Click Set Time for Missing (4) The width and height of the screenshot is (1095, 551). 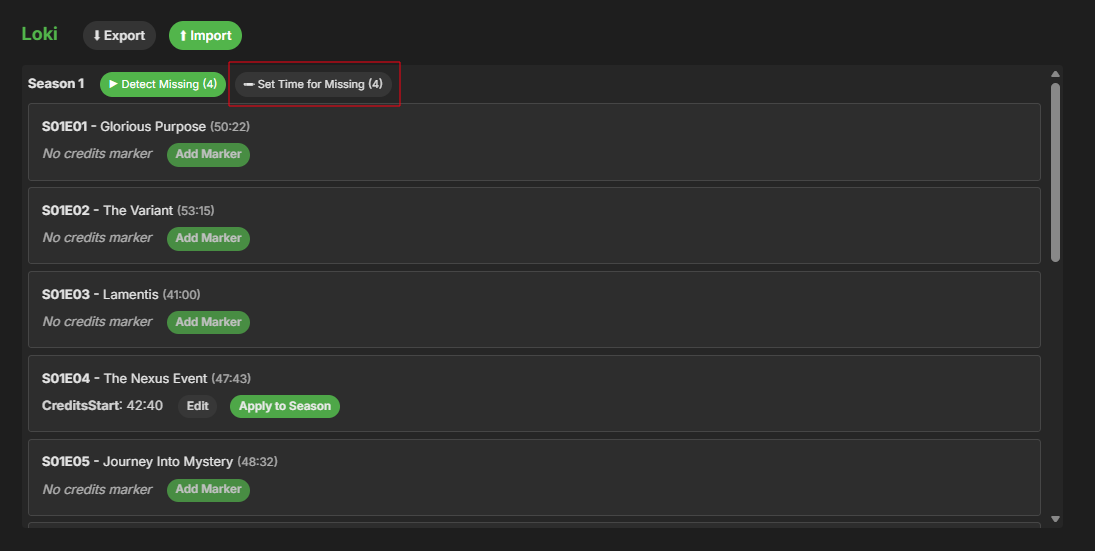click(313, 84)
